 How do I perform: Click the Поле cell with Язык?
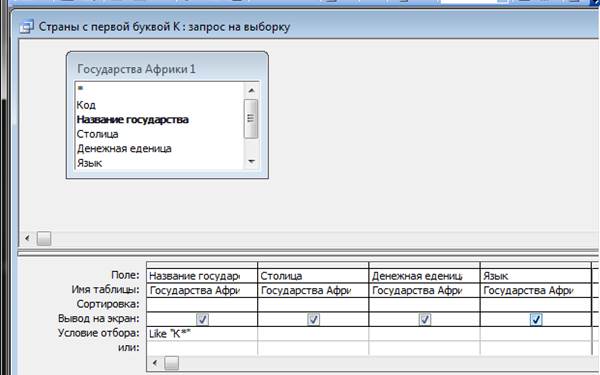point(536,276)
